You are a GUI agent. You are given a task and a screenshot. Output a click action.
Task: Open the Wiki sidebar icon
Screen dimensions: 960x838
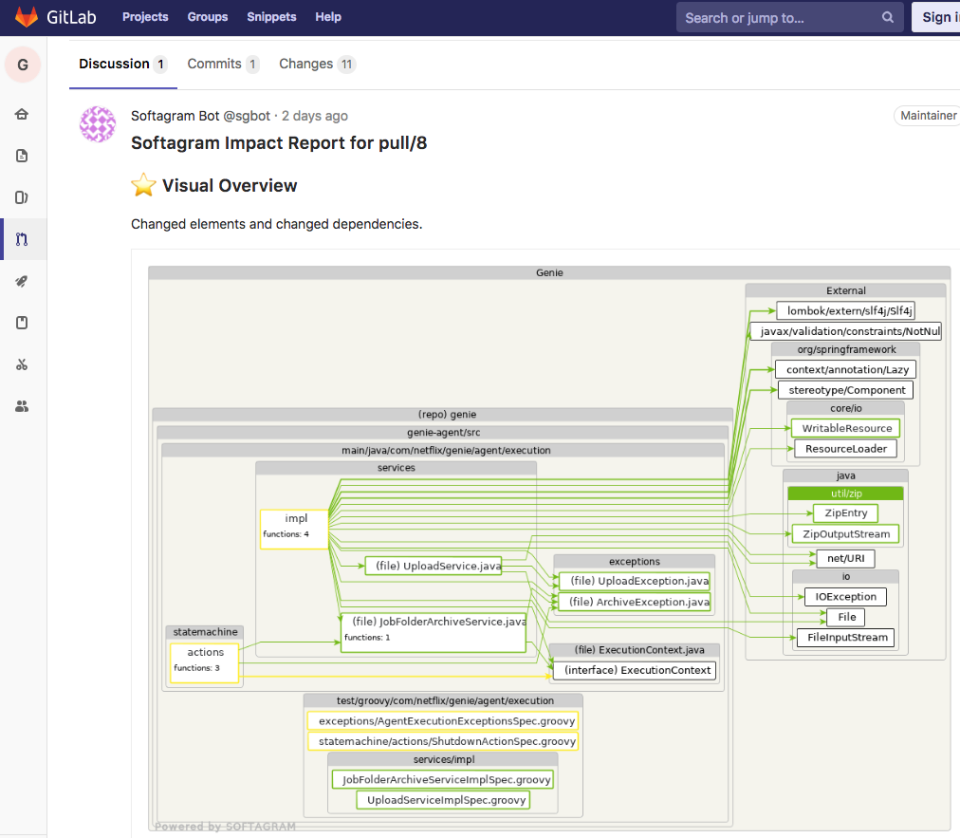22,322
